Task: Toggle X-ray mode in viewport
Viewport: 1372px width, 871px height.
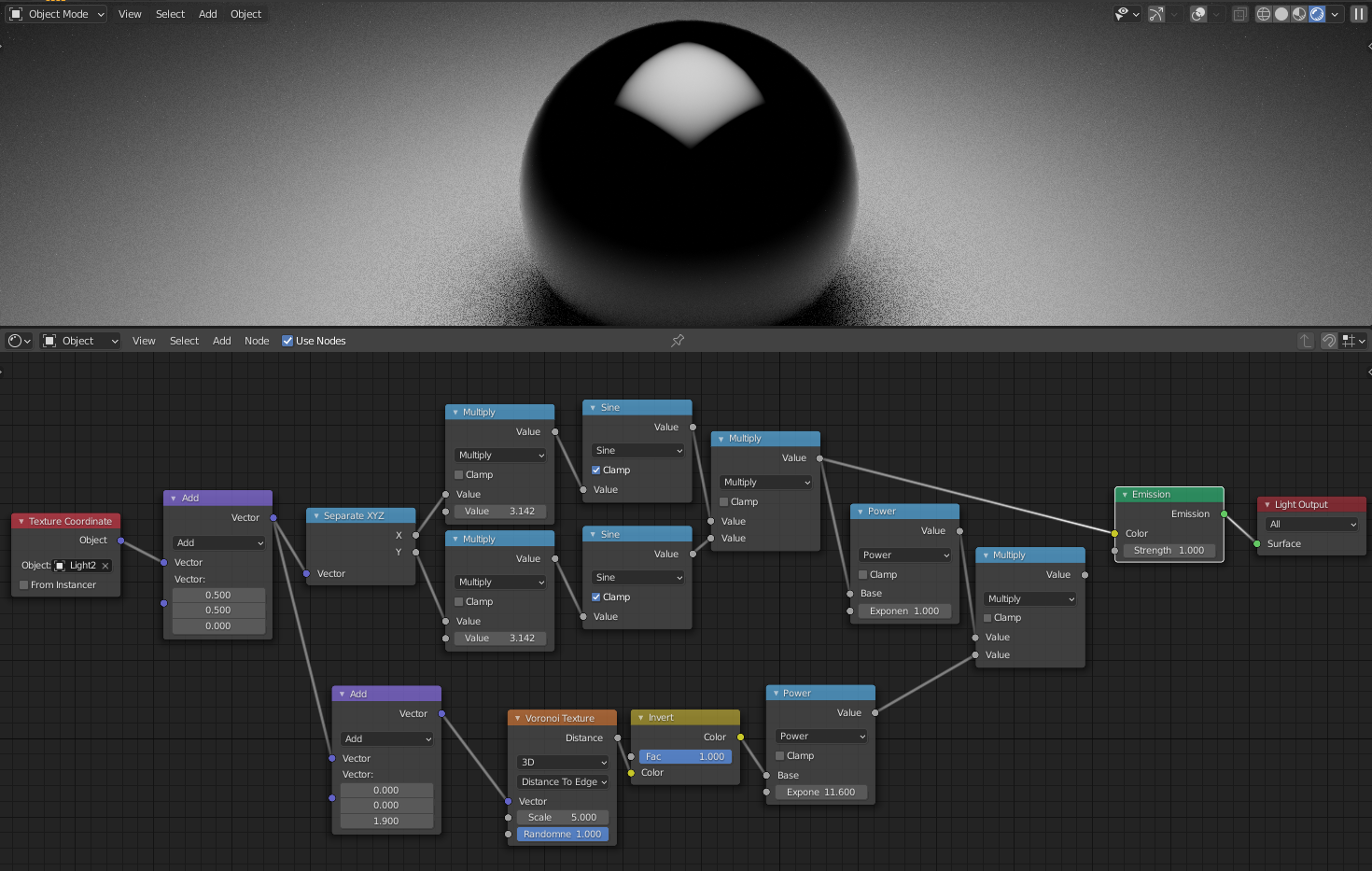Action: 1239,14
